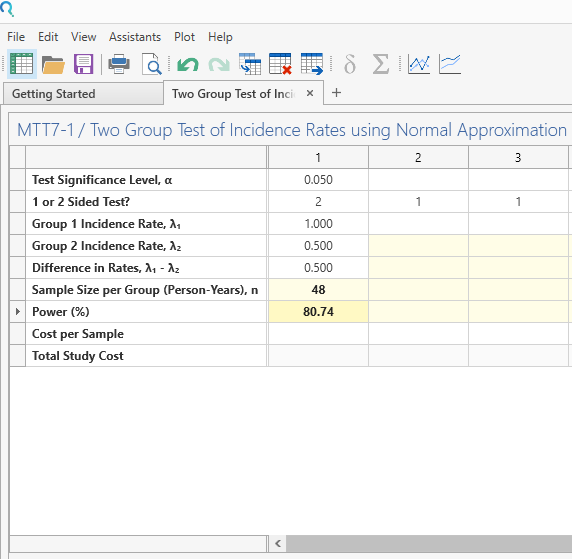Close the Two Group Test tab

[x=310, y=93]
